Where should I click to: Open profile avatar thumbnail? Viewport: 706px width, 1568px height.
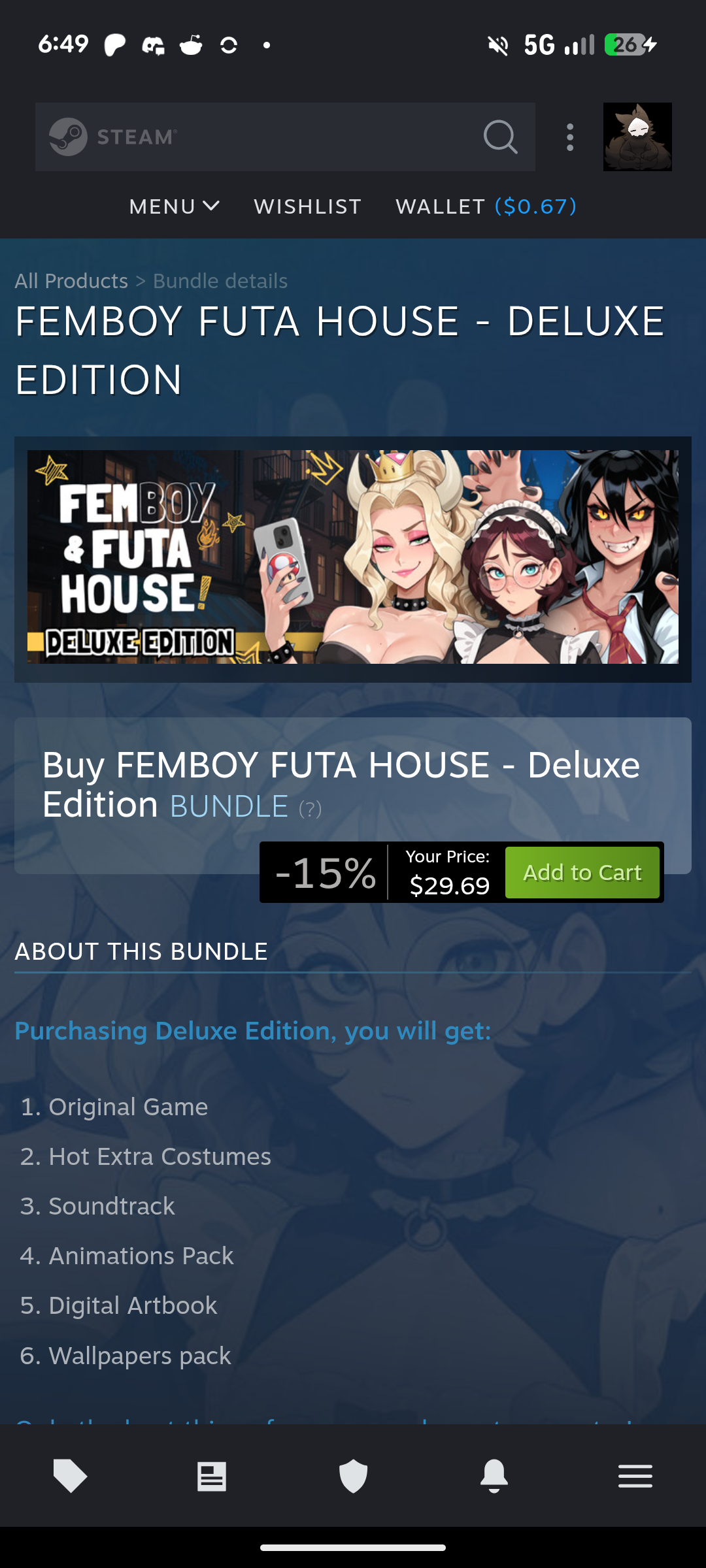click(637, 137)
